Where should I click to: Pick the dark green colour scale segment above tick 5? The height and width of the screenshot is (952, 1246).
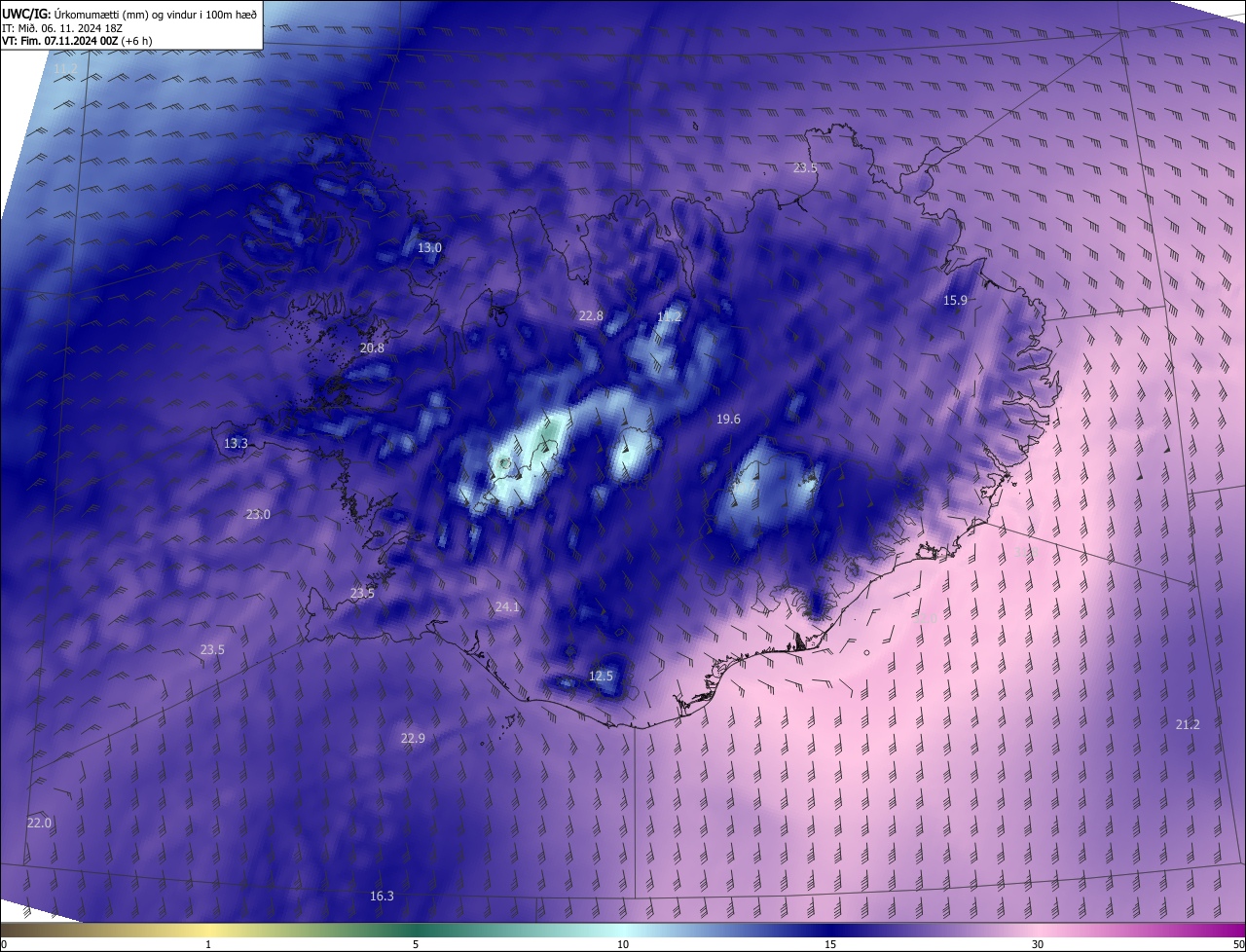tap(416, 930)
